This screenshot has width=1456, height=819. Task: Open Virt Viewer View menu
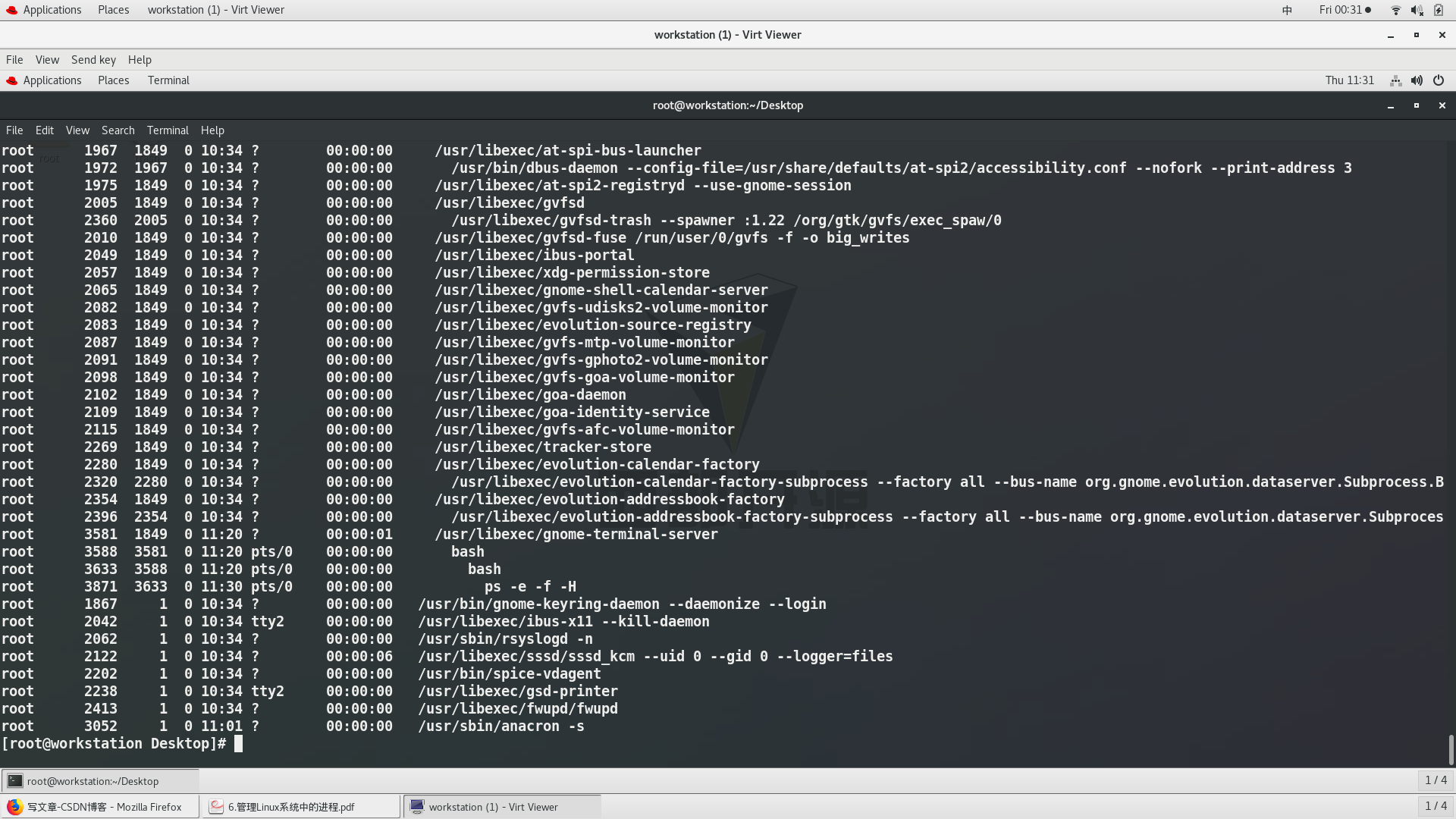(x=47, y=60)
